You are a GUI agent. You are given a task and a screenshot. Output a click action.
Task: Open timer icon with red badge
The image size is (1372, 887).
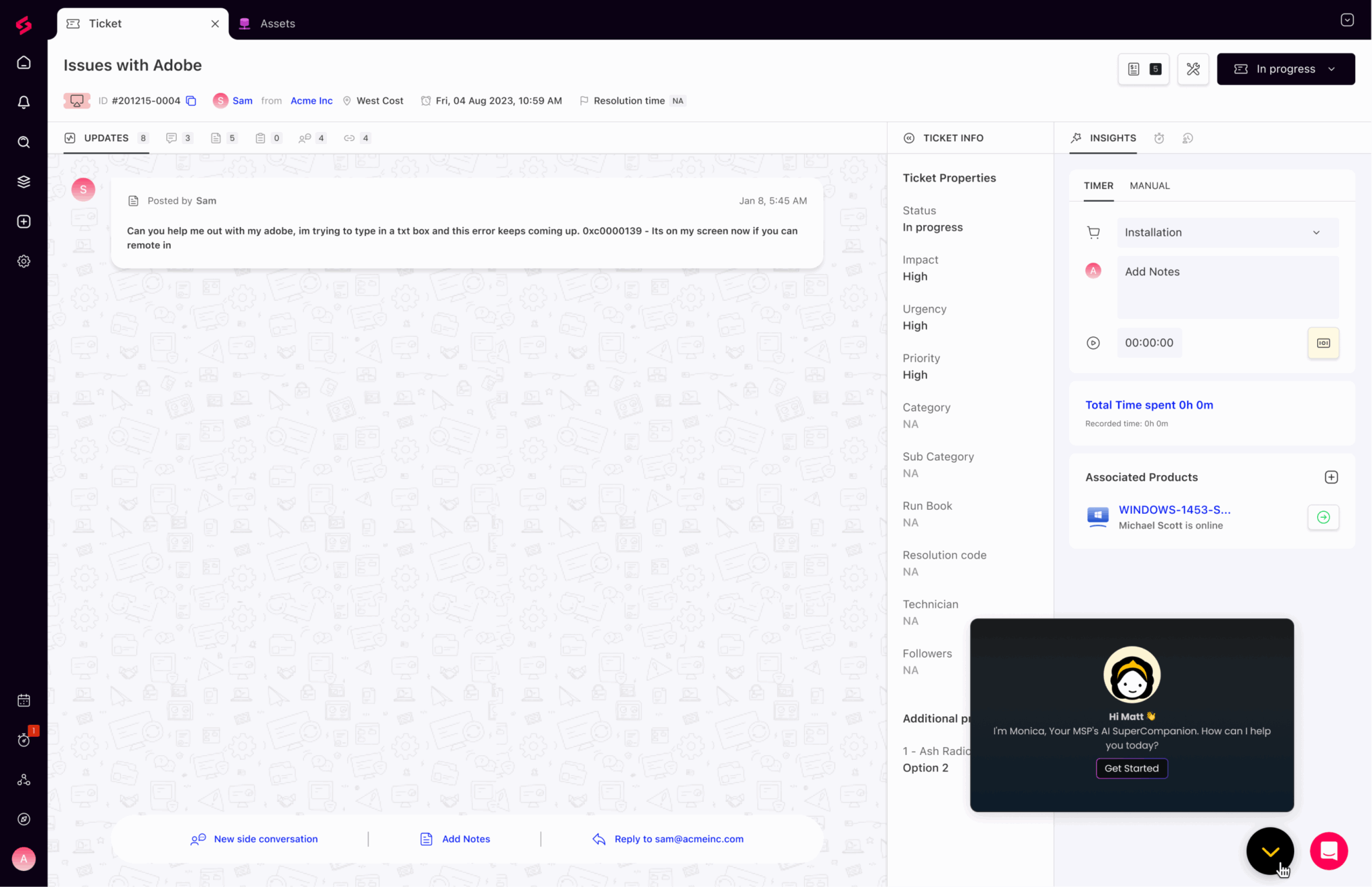click(25, 739)
